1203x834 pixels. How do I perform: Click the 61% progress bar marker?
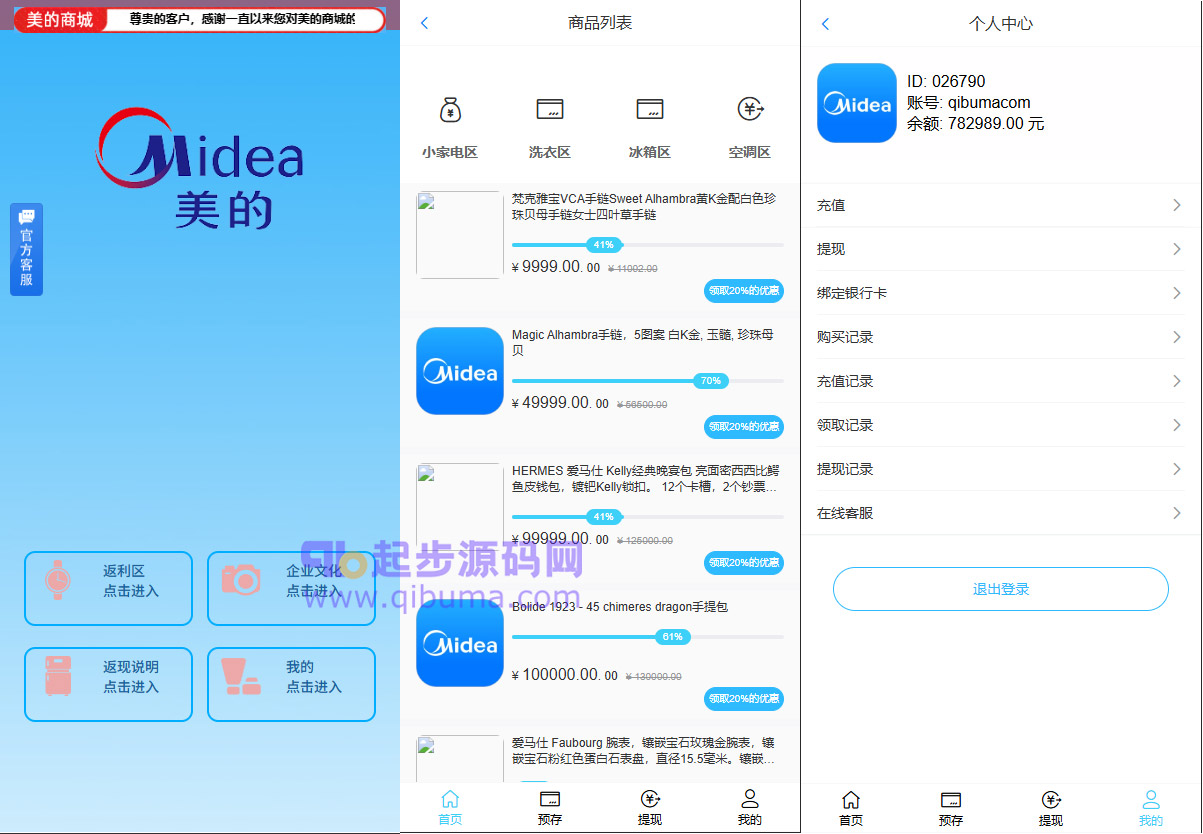click(x=673, y=637)
